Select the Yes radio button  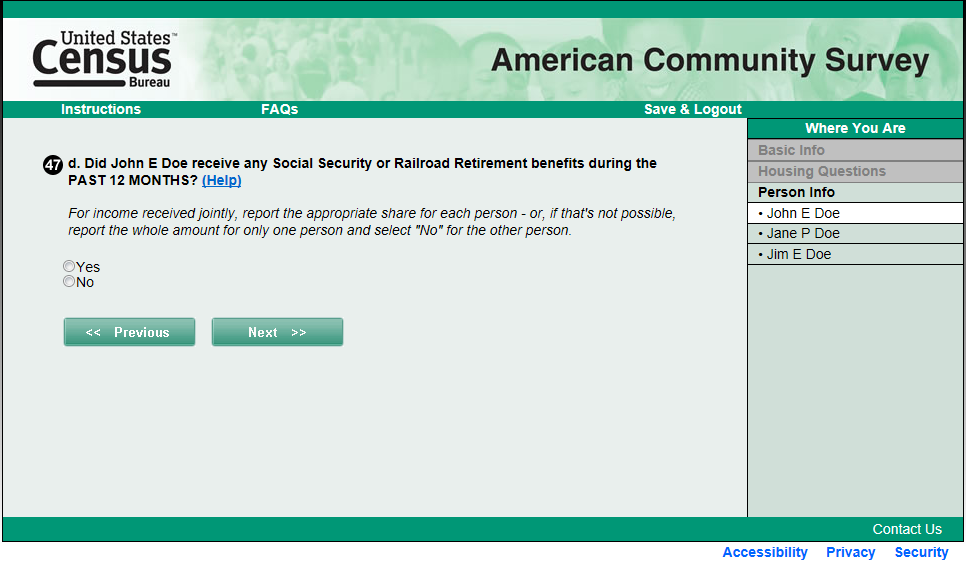[x=69, y=266]
